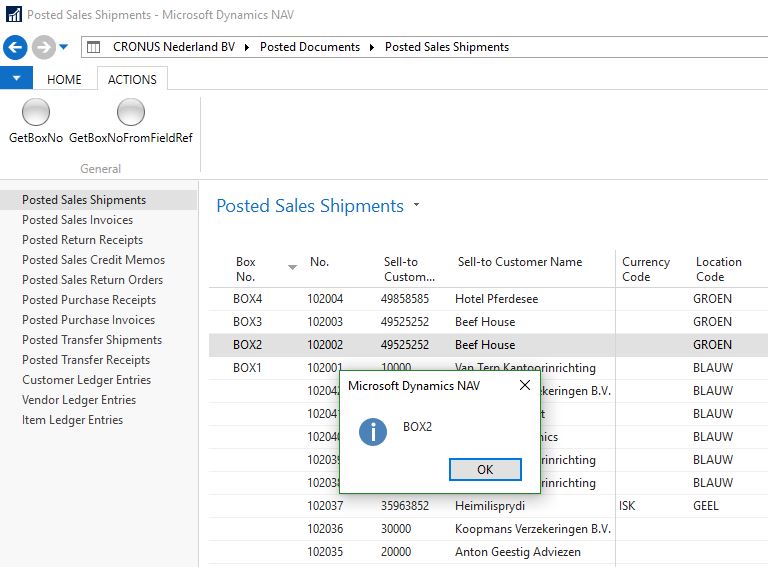This screenshot has height=567, width=768.
Task: Click the table icon in address bar
Action: (x=93, y=47)
